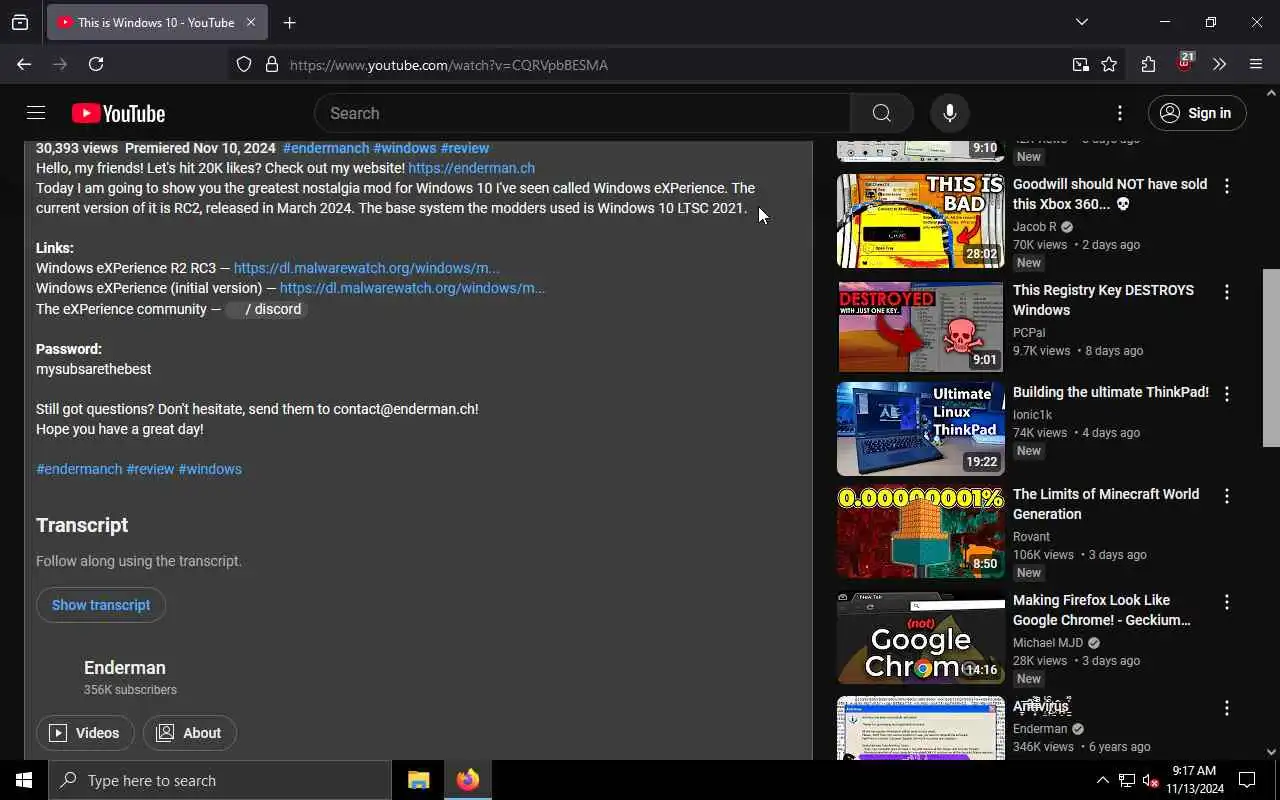Open the network tray icon

[1127, 780]
